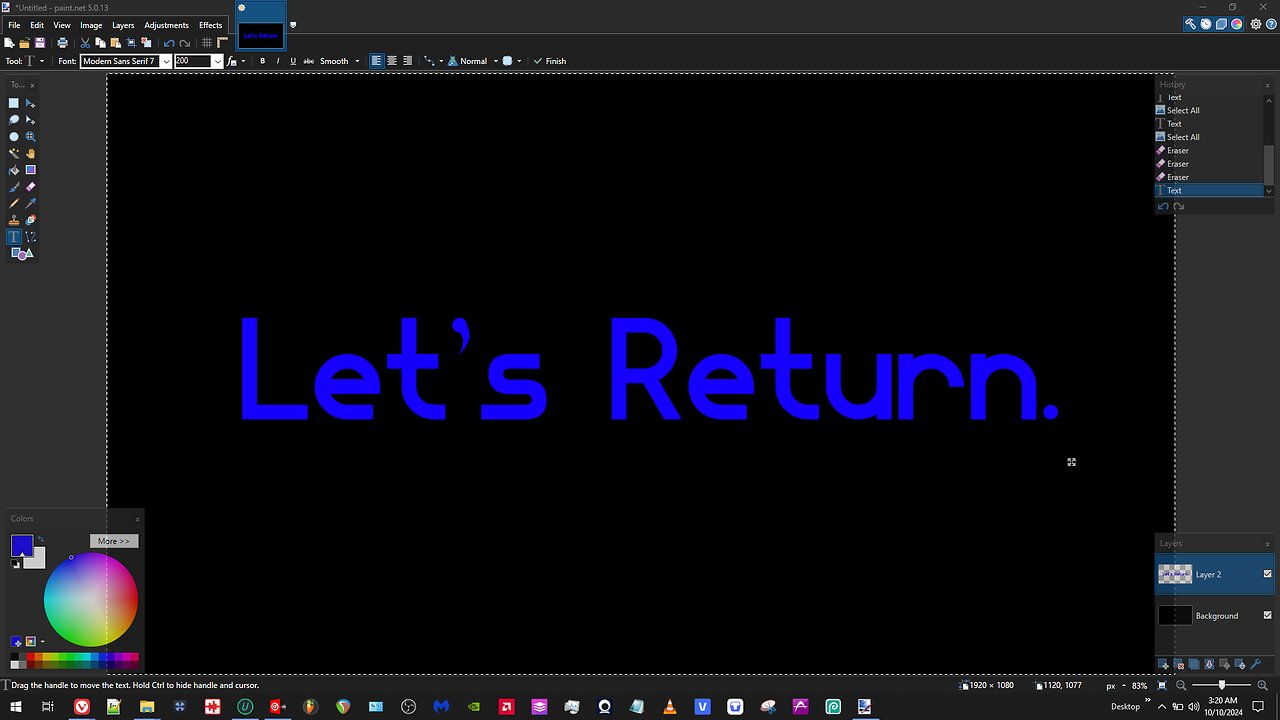Screen dimensions: 1280x720
Task: Open the image list dropdown arrow
Action: [x=293, y=25]
